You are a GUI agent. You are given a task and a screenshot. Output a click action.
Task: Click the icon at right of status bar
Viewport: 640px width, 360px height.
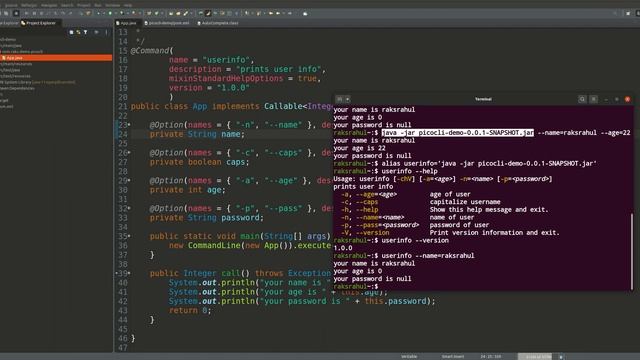[x=561, y=356]
